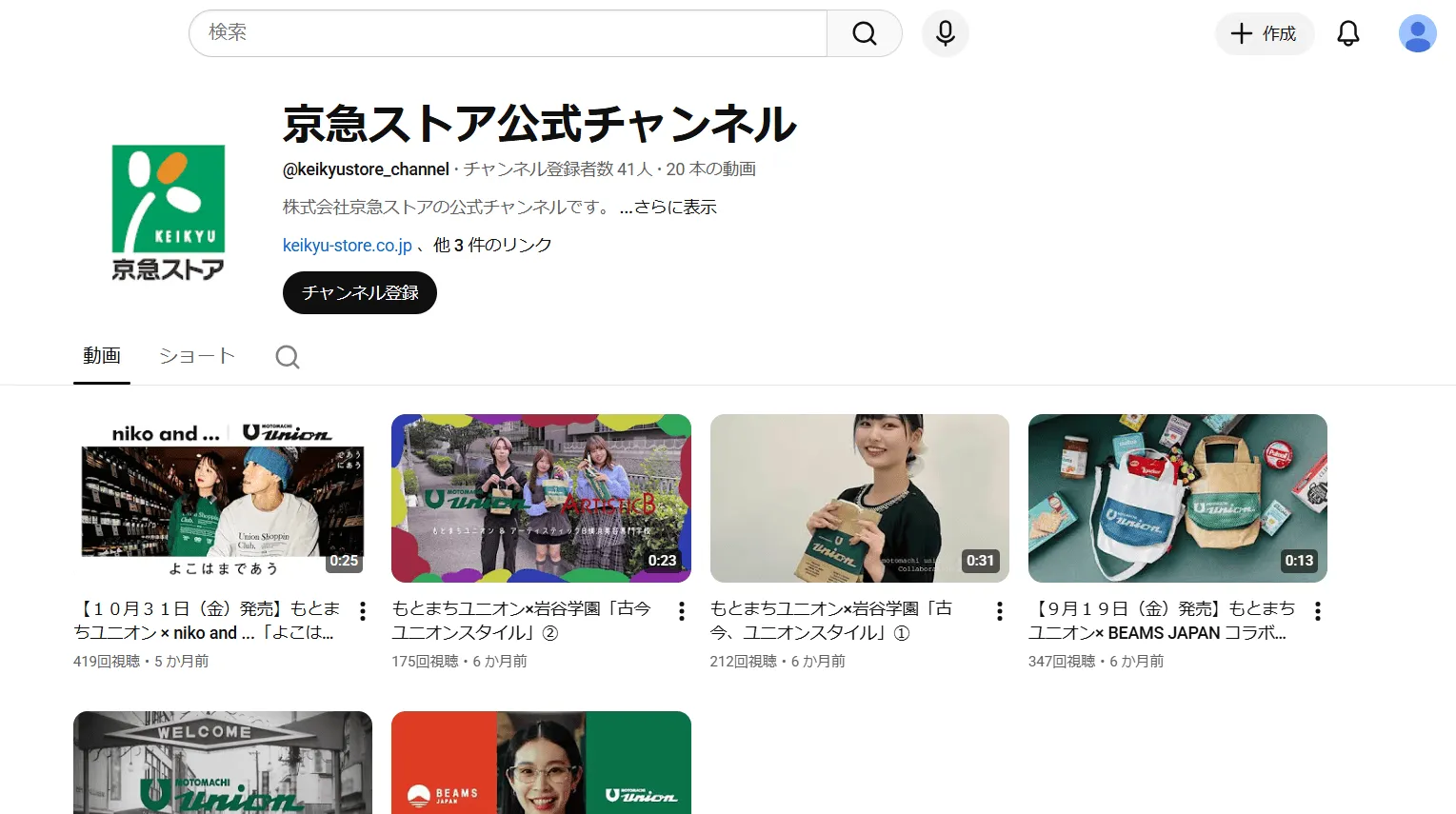Show 他 3 件のリンク
The width and height of the screenshot is (1456, 814).
492,245
